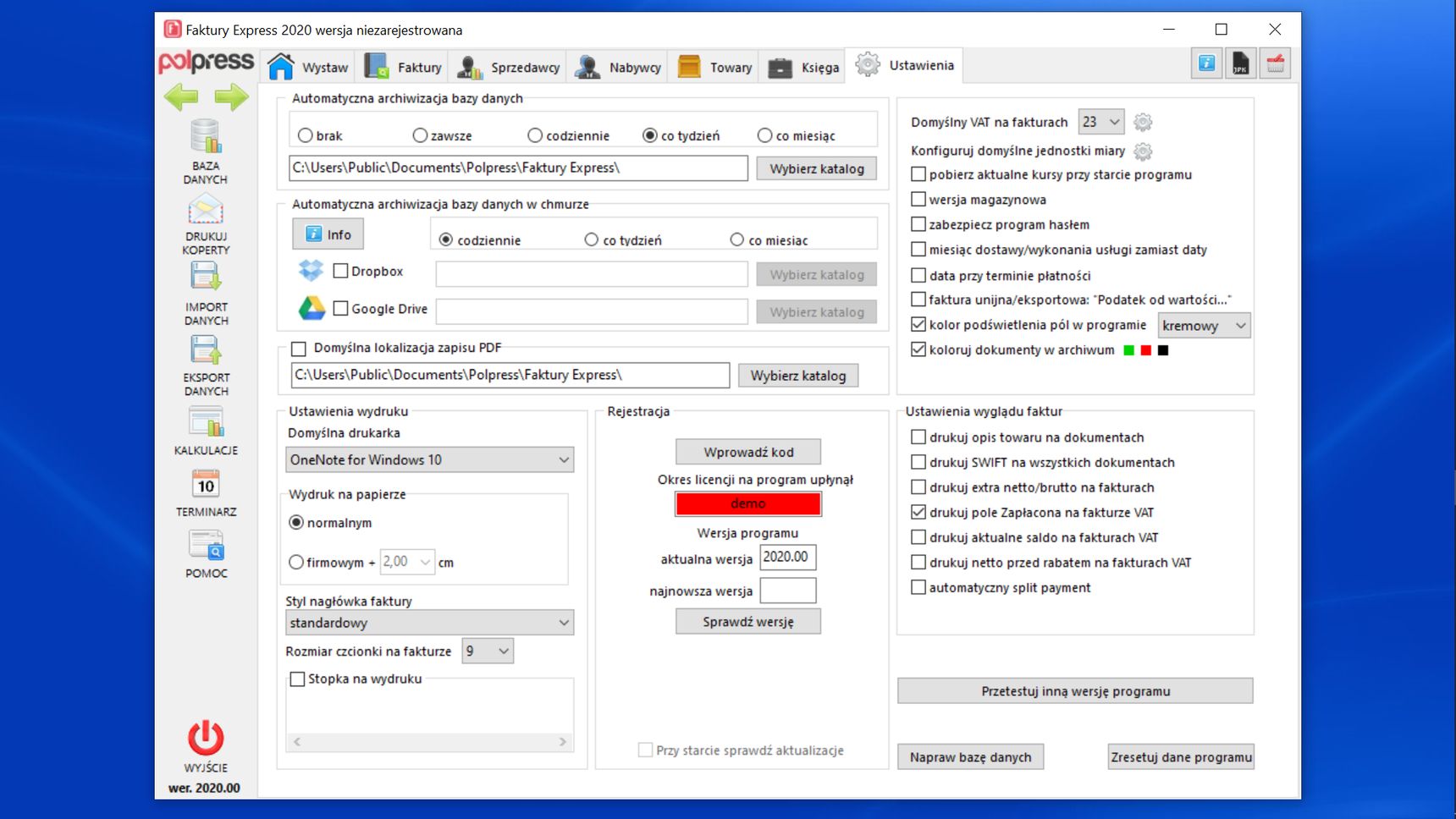Click Napraw bazę danych button
The height and width of the screenshot is (819, 1456).
tap(971, 757)
